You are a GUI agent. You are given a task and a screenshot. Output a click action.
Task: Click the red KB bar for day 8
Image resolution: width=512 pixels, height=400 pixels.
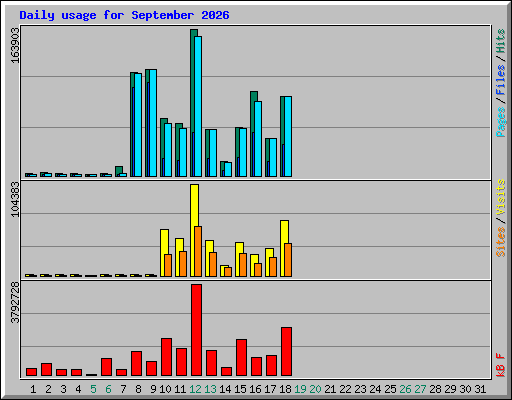tap(136, 364)
